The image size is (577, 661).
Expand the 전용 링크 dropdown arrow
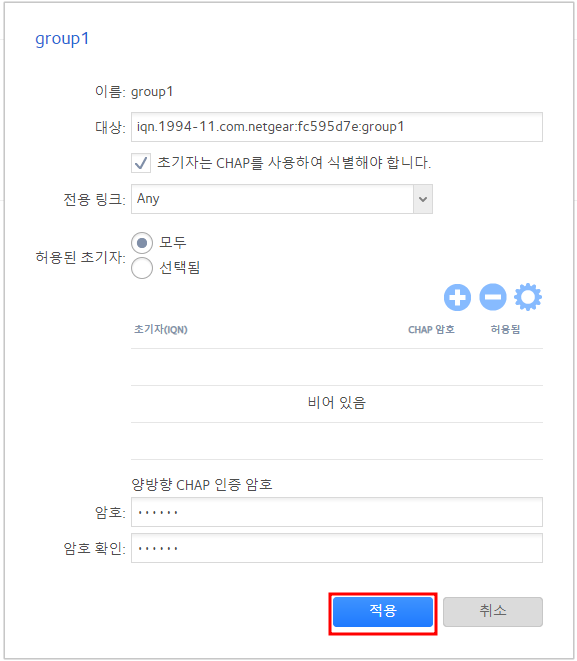click(x=423, y=199)
